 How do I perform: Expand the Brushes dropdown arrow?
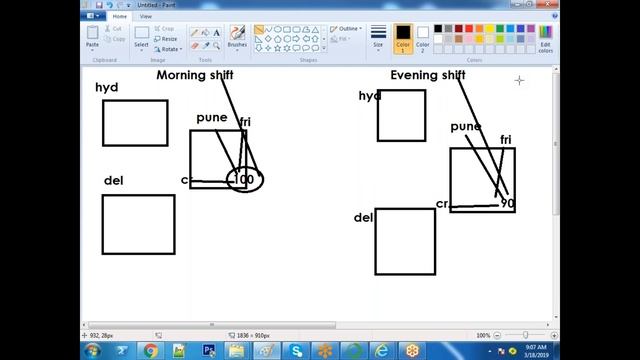237,50
